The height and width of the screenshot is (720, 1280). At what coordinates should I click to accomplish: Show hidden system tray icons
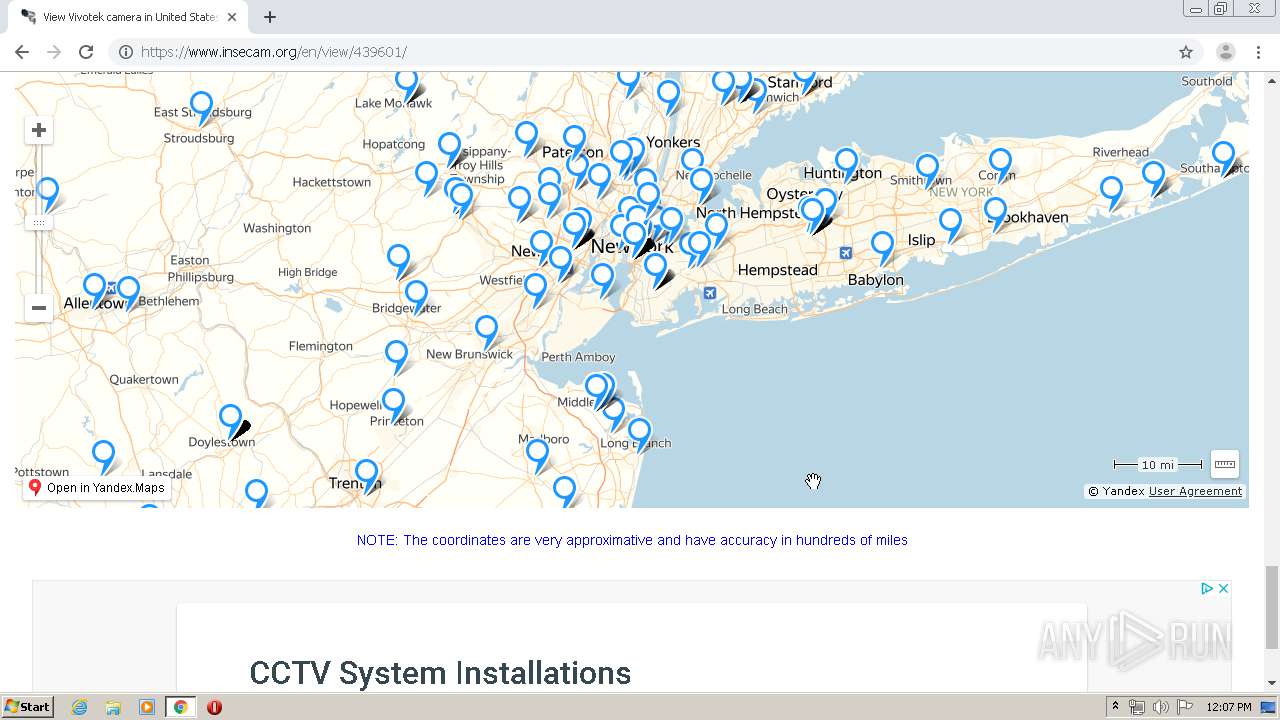click(1115, 707)
